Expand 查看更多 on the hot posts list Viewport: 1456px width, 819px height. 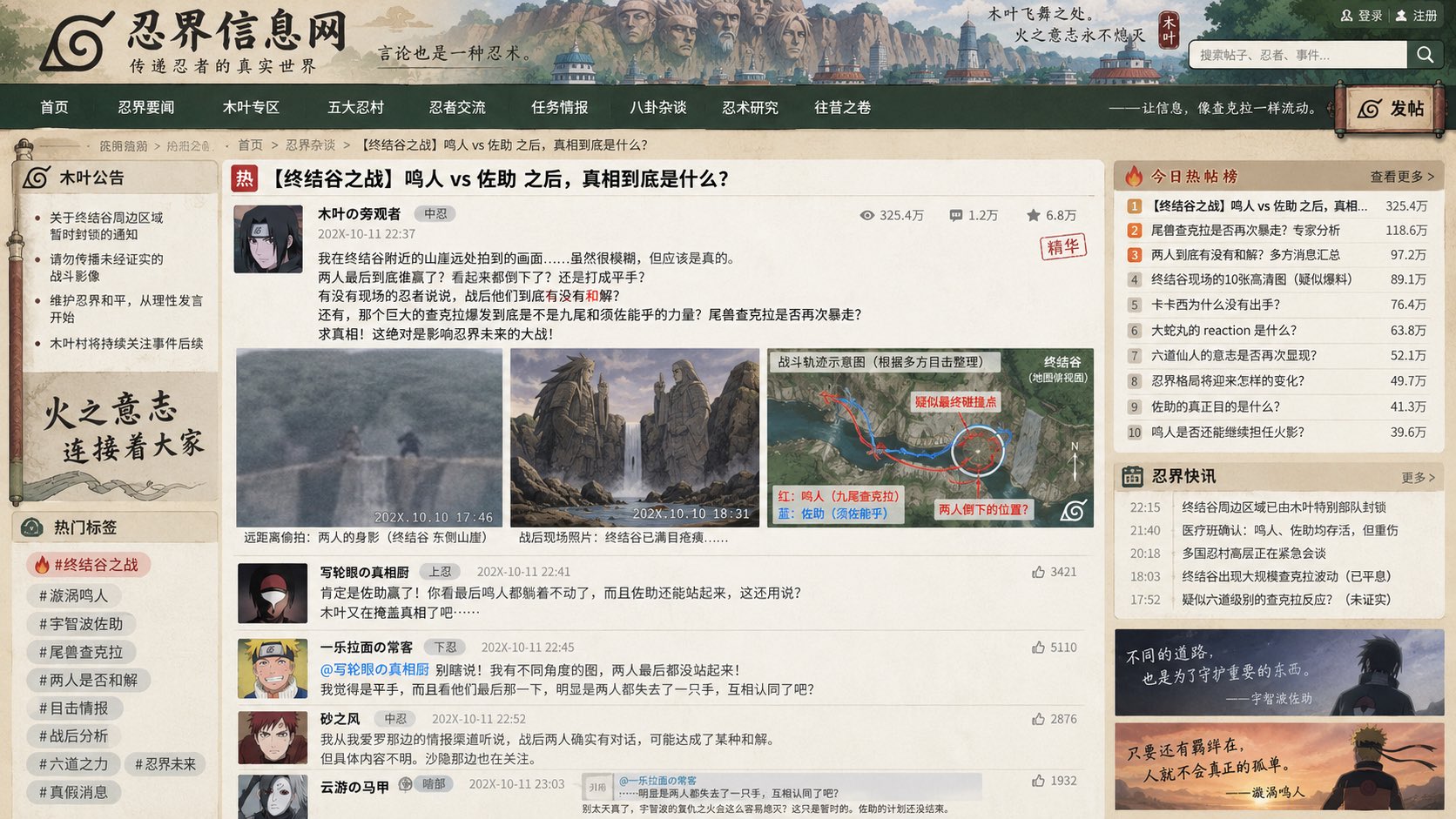pyautogui.click(x=1402, y=177)
